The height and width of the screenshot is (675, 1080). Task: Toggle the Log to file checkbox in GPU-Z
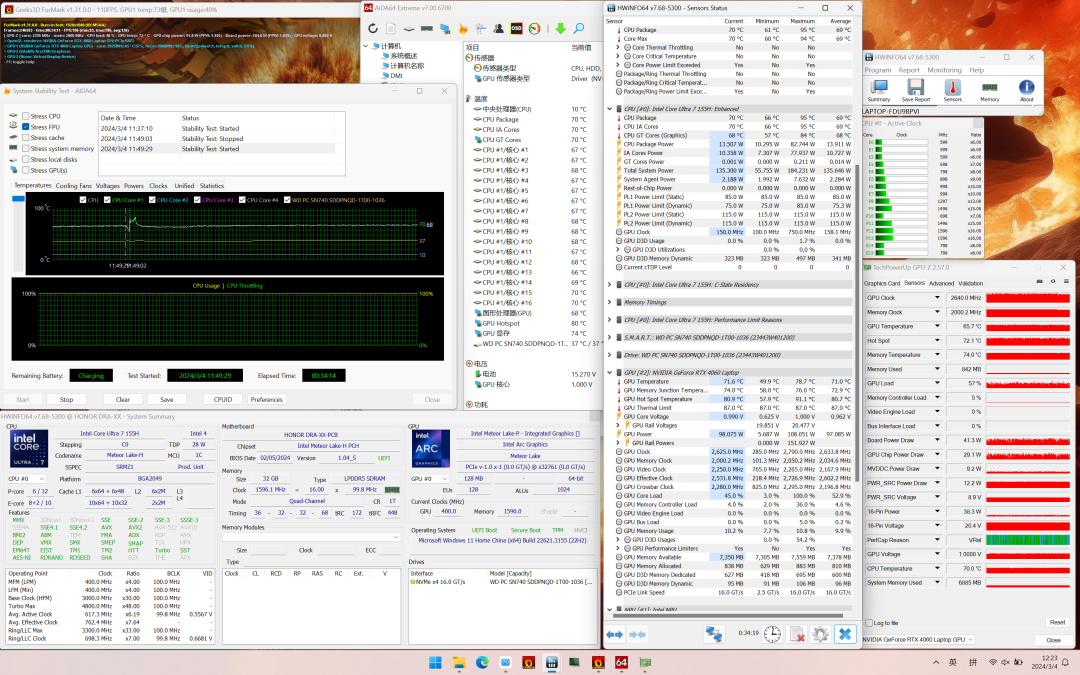[868, 623]
